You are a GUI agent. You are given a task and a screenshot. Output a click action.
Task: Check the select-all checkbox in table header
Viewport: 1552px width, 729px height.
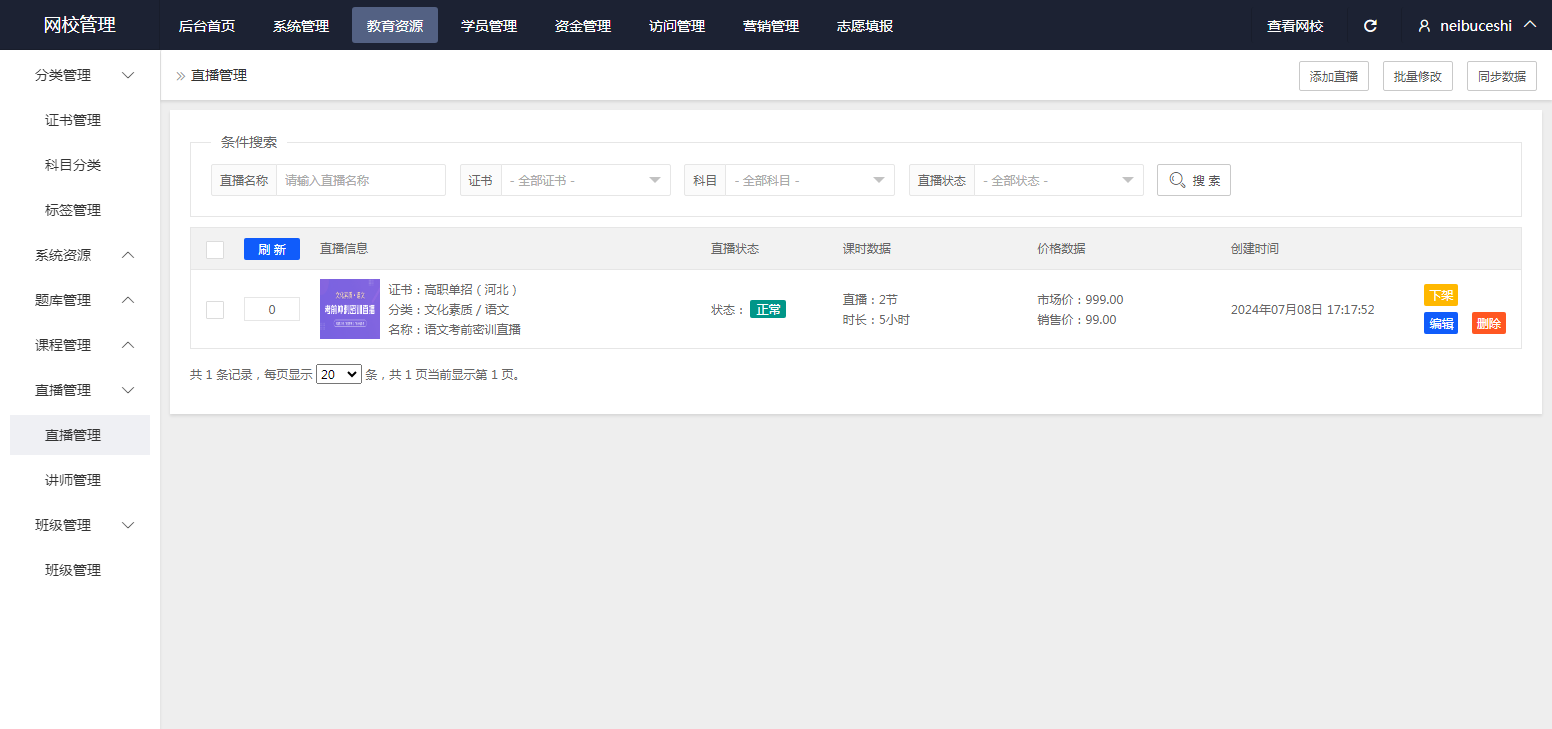(215, 250)
